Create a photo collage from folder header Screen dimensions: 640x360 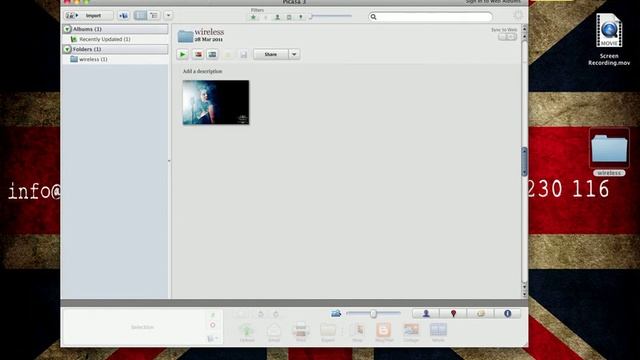[198, 54]
